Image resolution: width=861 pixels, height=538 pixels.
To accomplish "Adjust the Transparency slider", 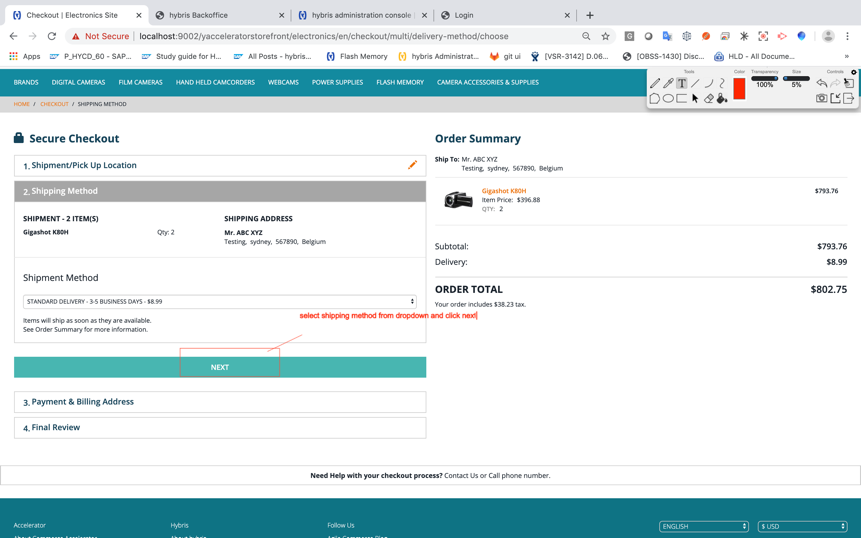I will coord(764,78).
